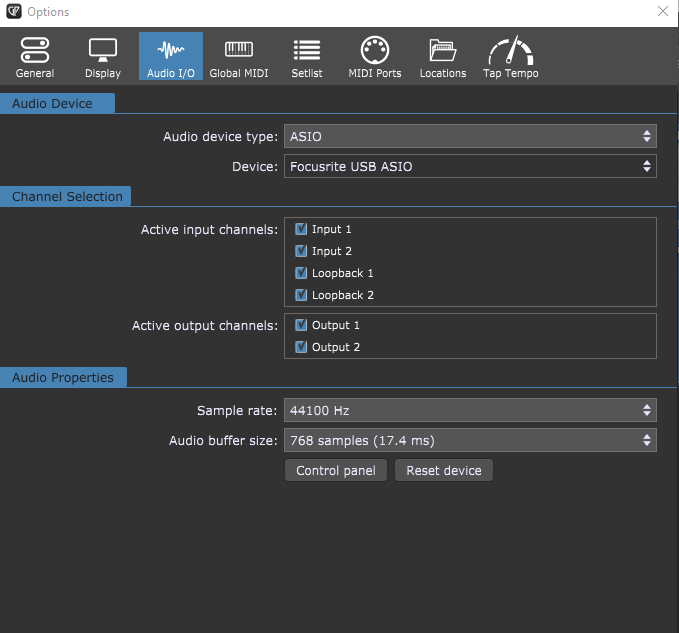Uncheck the Loopback 1 input channel

click(x=301, y=273)
